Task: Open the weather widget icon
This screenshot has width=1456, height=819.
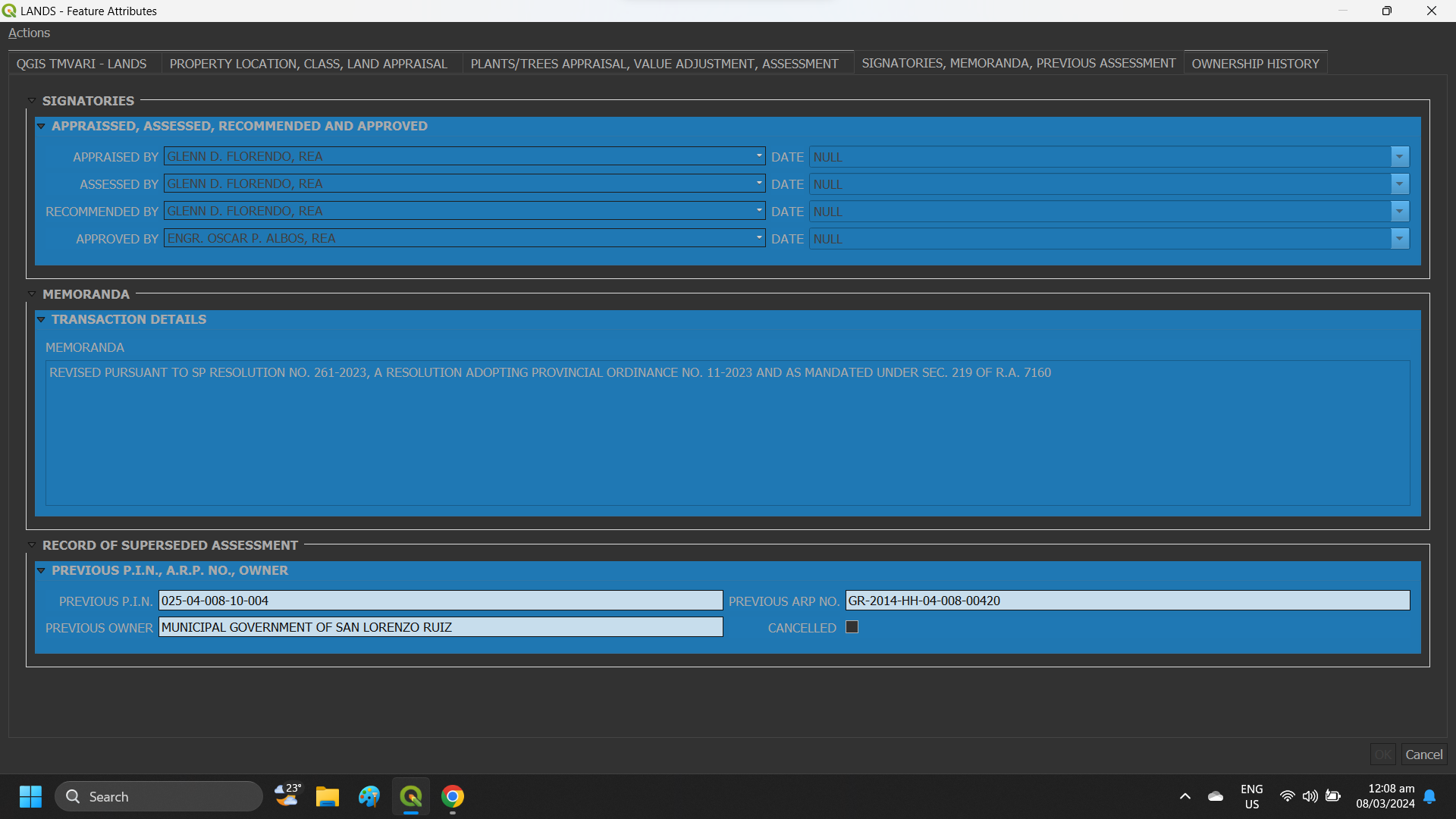Action: [x=287, y=796]
